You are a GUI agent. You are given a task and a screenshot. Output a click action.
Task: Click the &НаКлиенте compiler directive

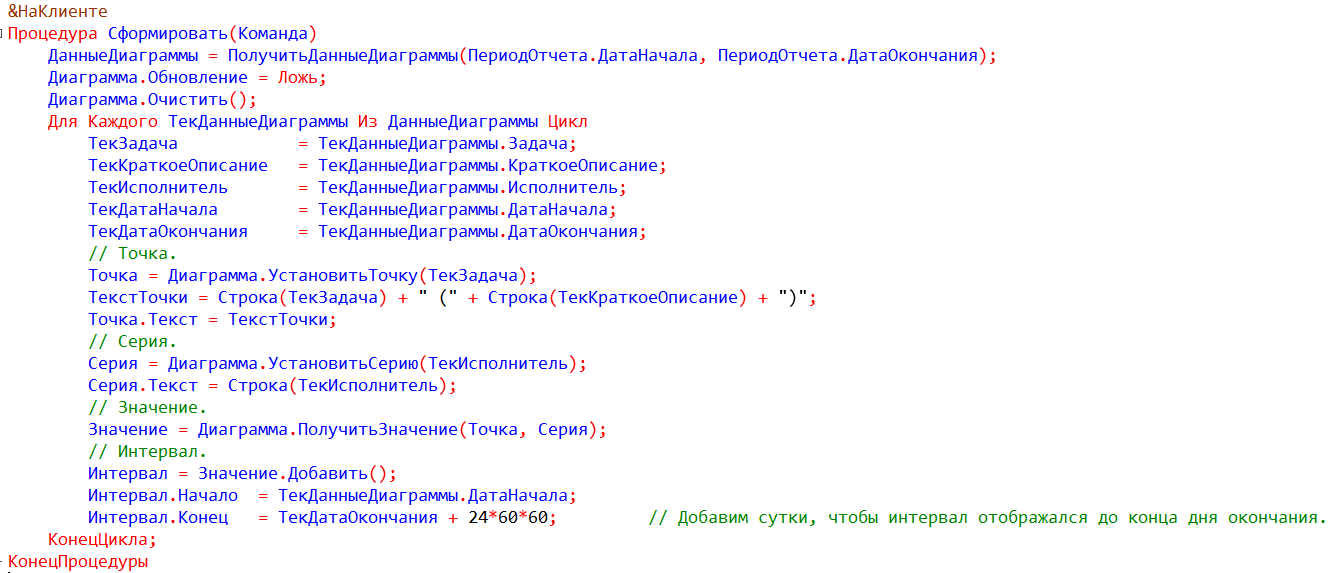(x=57, y=11)
